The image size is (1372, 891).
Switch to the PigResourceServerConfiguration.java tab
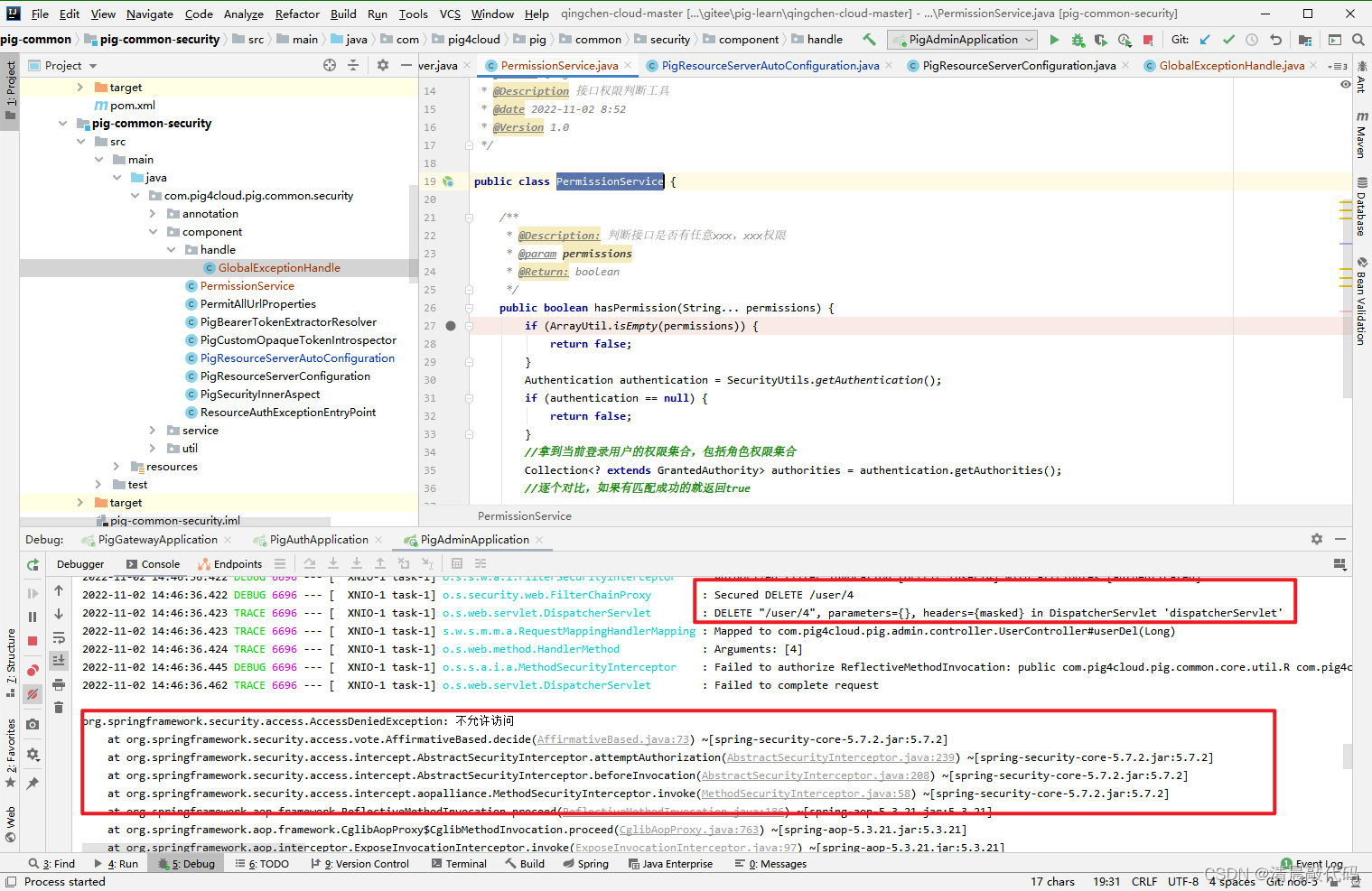tap(1018, 66)
